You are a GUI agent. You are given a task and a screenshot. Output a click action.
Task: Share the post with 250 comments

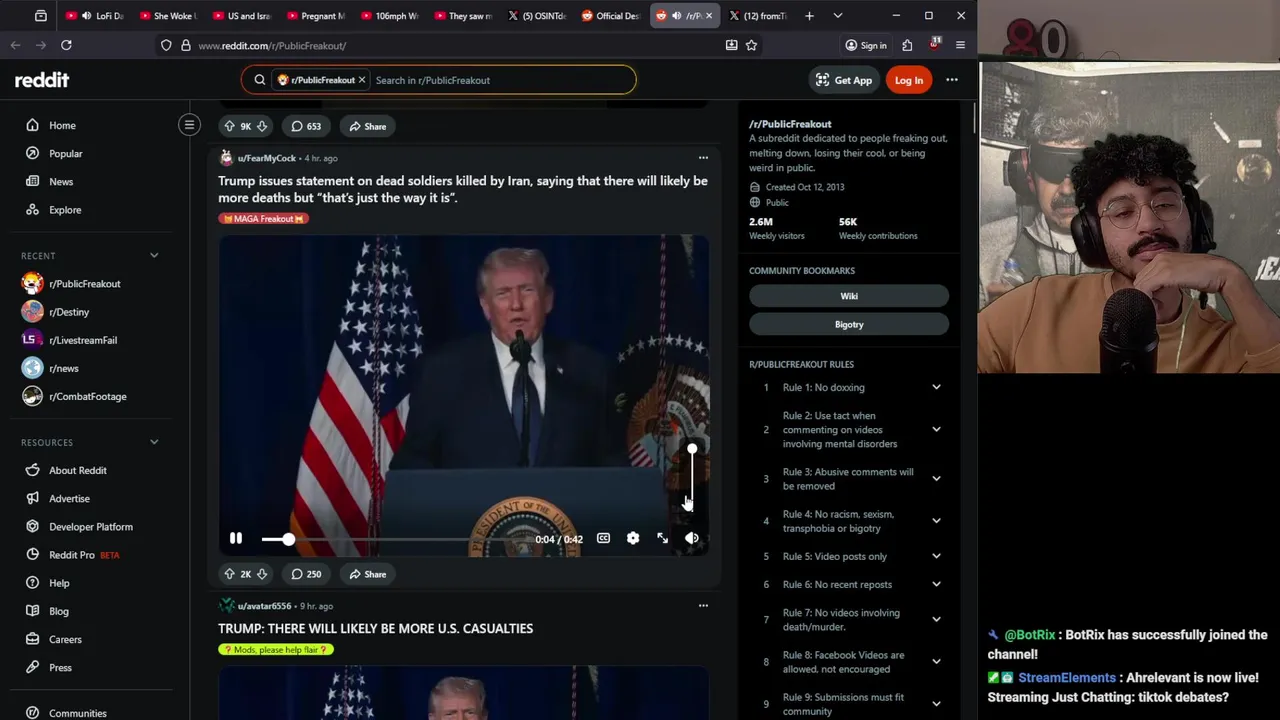pos(367,574)
